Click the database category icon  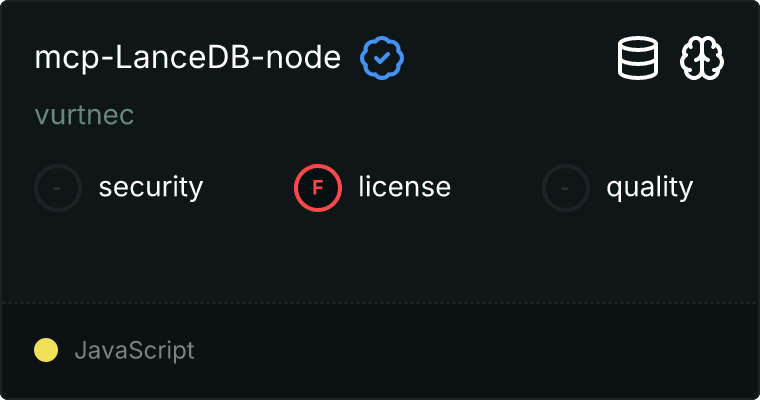(637, 59)
